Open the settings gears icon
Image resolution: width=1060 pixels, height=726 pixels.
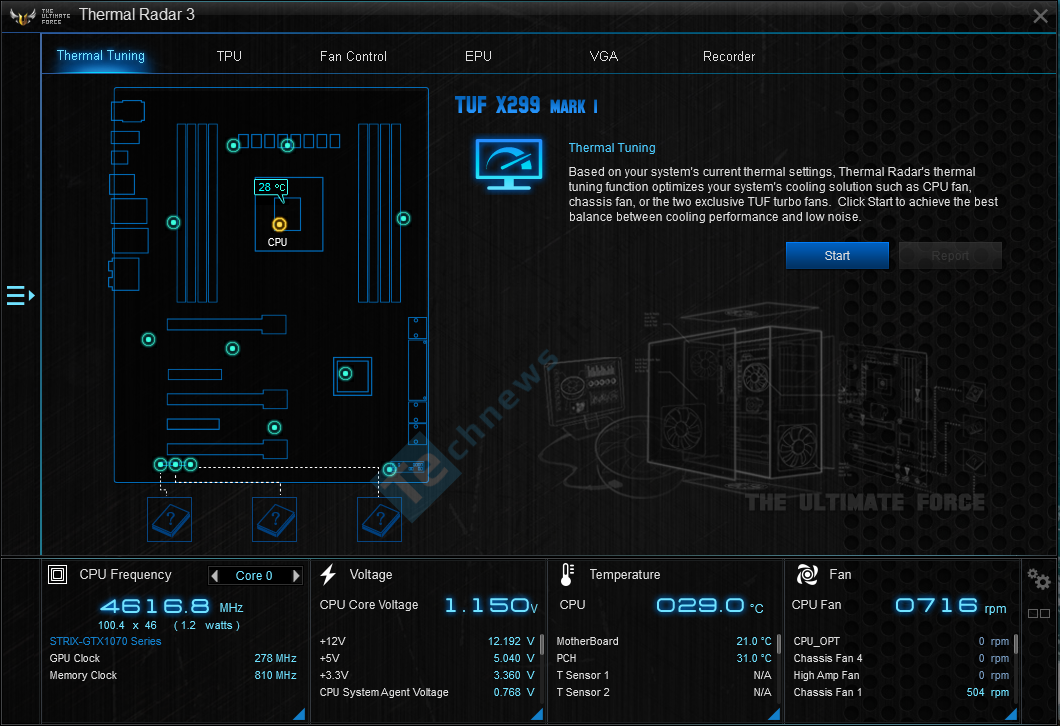(x=1039, y=579)
